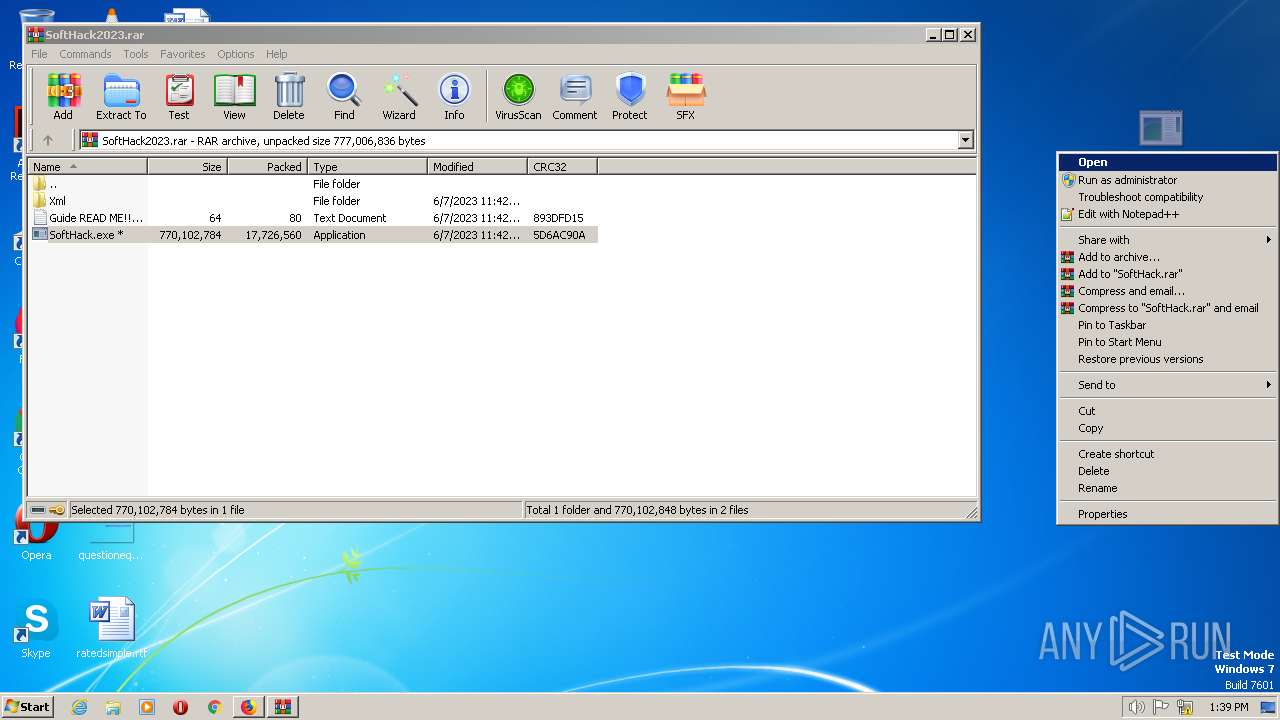1280x720 pixels.
Task: Show archive Info
Action: click(x=454, y=97)
